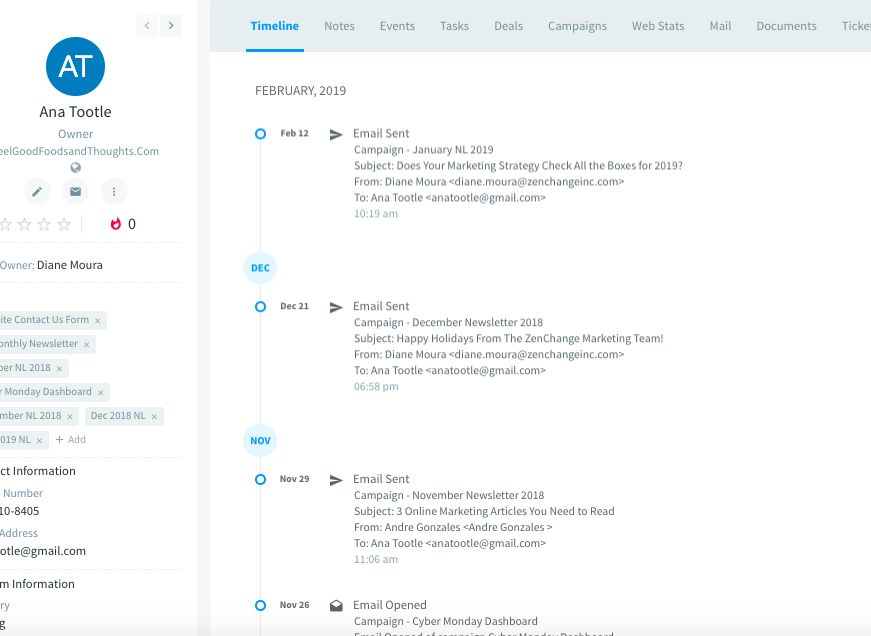Remove the Monday Dashboard tag

[101, 392]
